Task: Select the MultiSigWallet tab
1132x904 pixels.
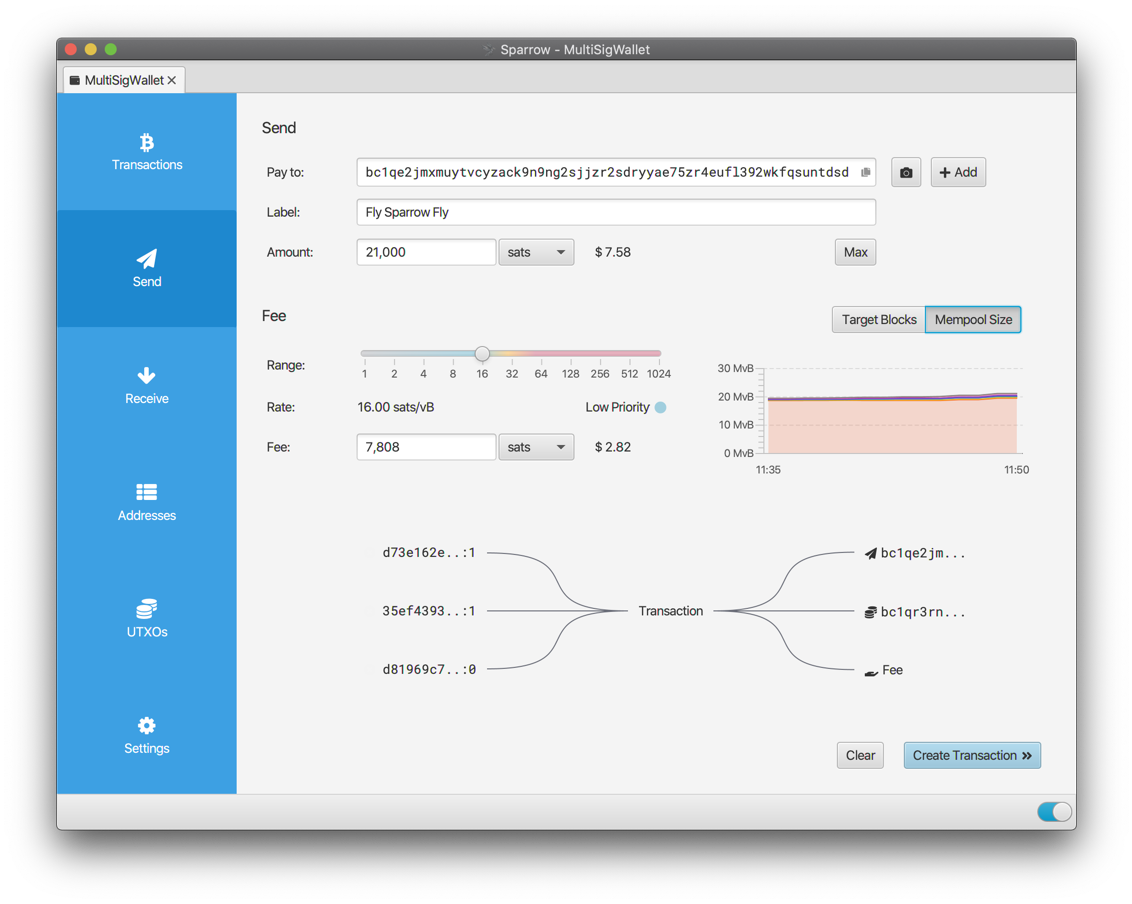Action: [116, 80]
